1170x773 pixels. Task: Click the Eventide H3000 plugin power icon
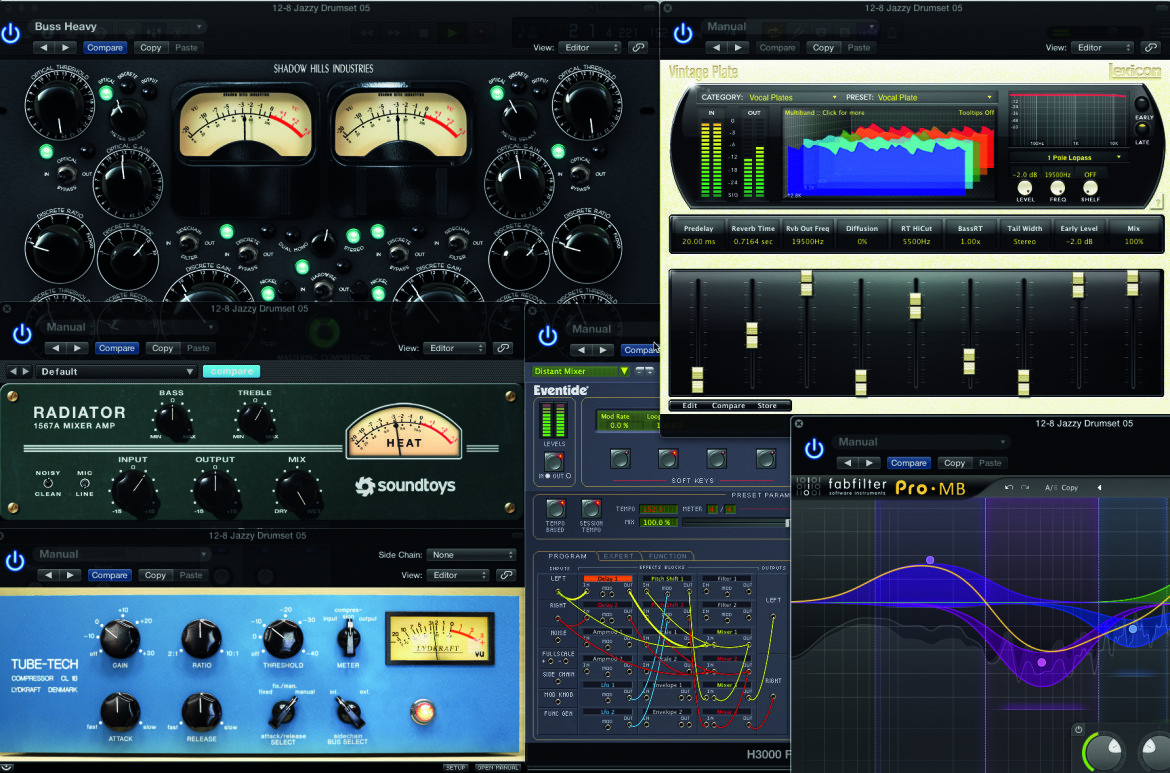point(548,336)
